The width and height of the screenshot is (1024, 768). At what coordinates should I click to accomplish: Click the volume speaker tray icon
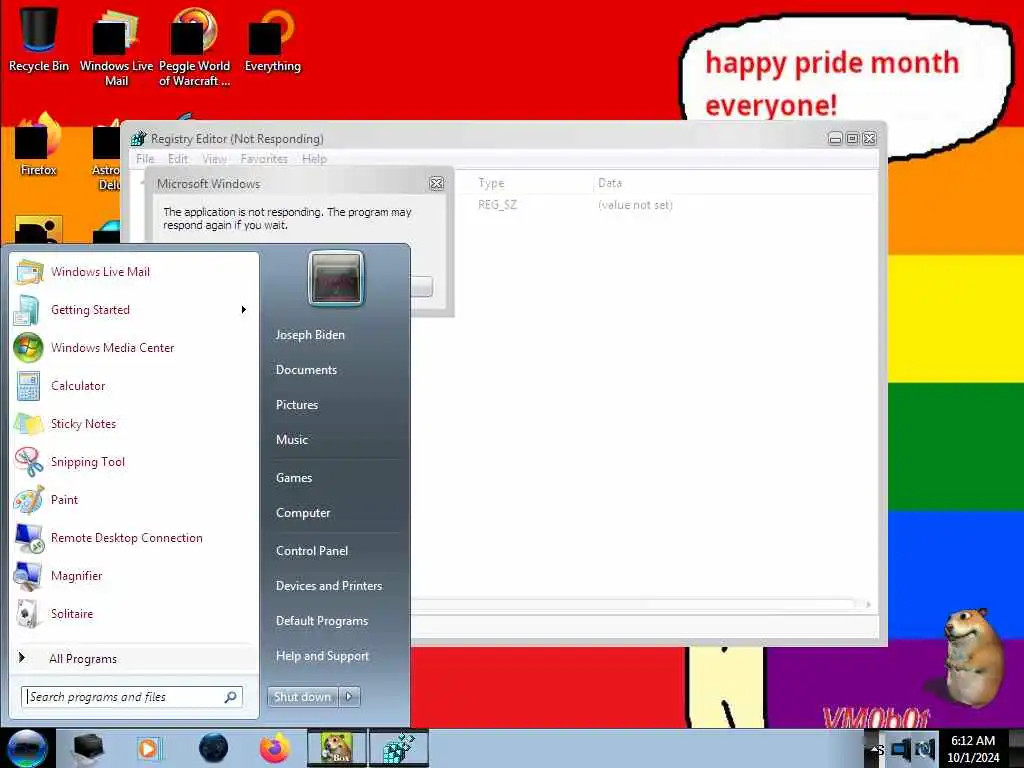pyautogui.click(x=924, y=748)
